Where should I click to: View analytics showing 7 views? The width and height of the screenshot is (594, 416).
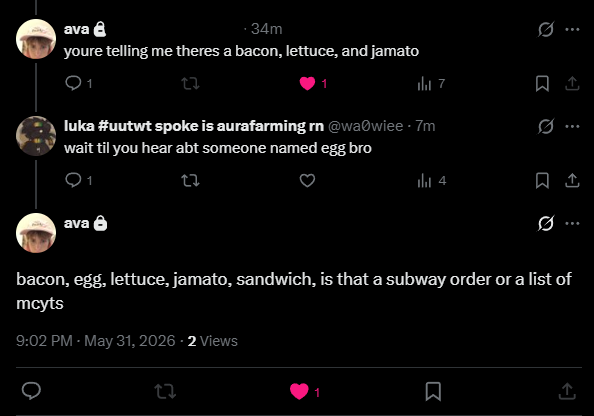[x=431, y=83]
